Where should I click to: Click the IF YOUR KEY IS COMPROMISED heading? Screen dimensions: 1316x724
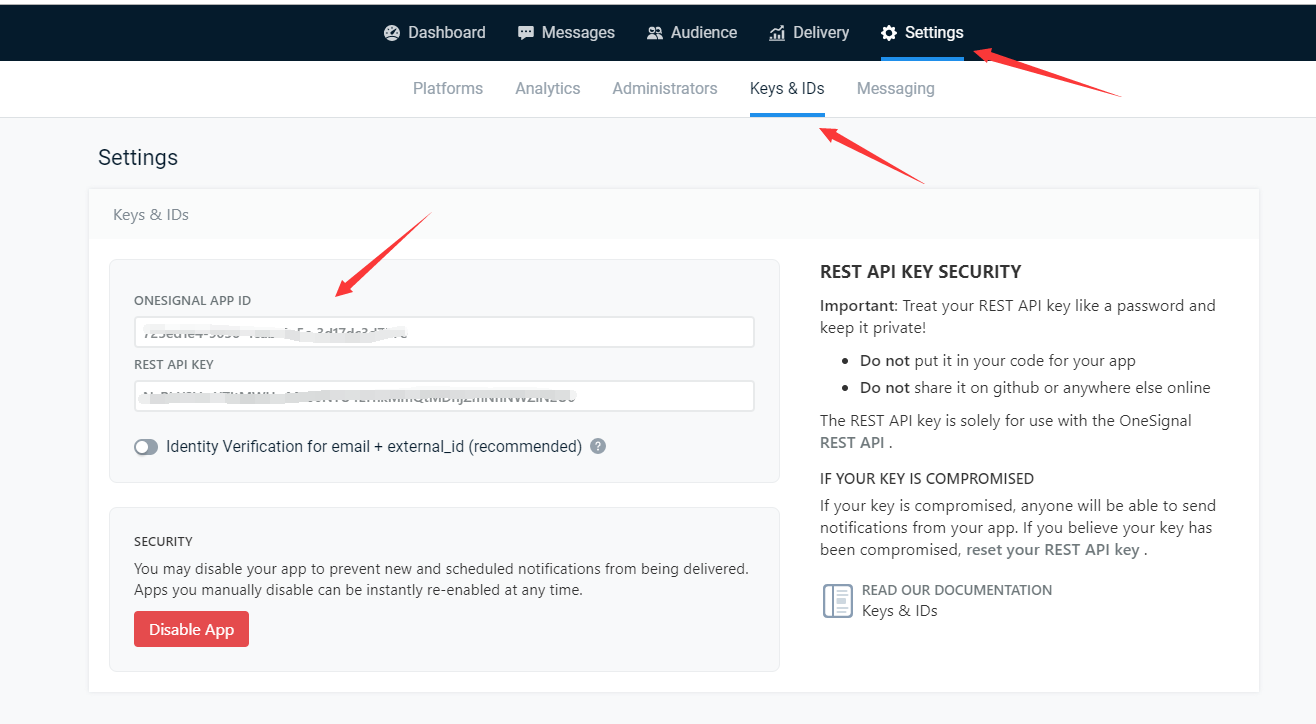927,479
